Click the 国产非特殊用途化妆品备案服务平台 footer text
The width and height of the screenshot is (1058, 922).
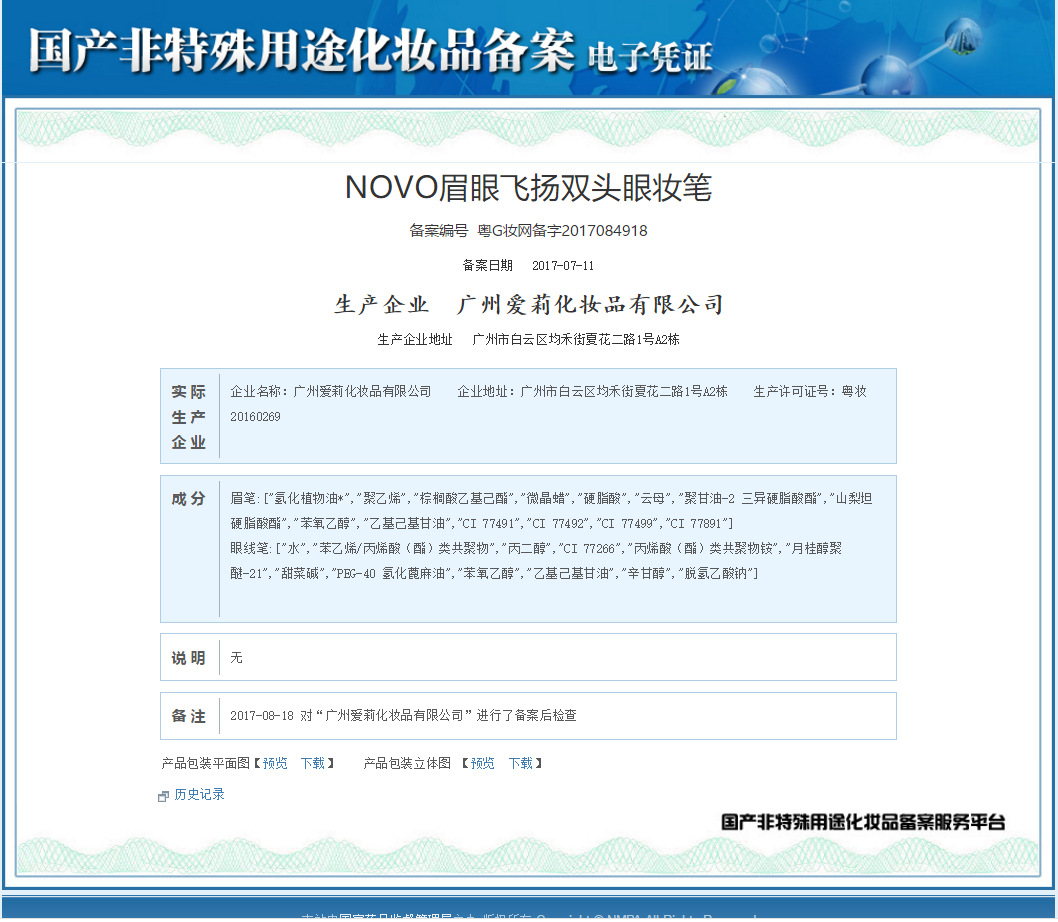863,822
